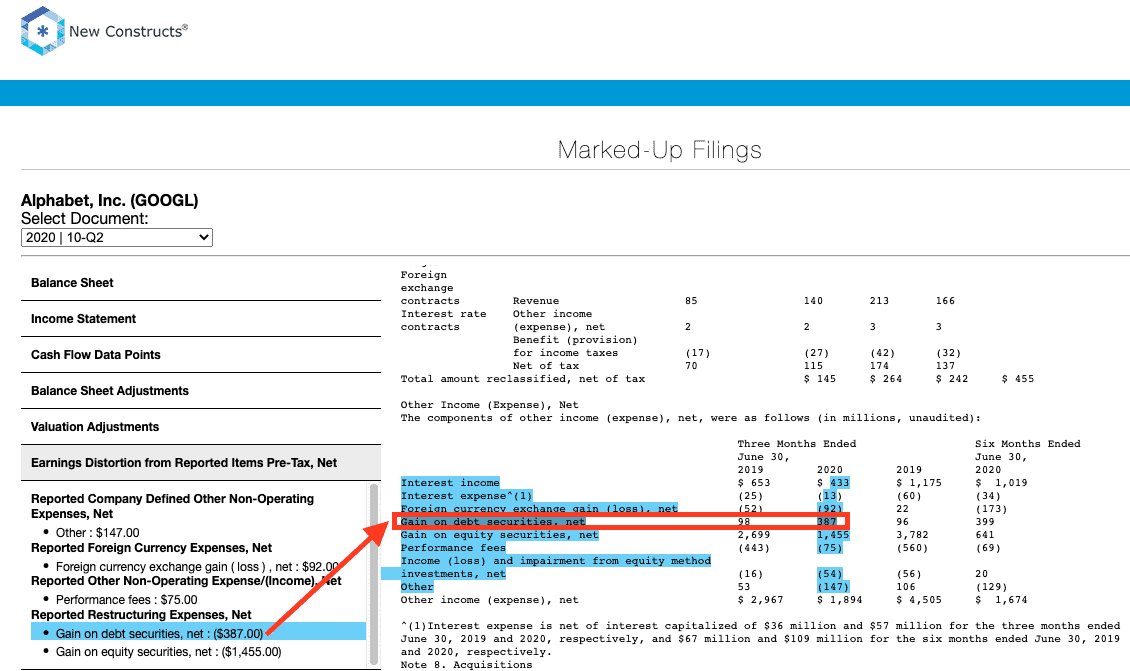Click the Marked-Up Filings heading
Screen dimensions: 1130x671
659,150
